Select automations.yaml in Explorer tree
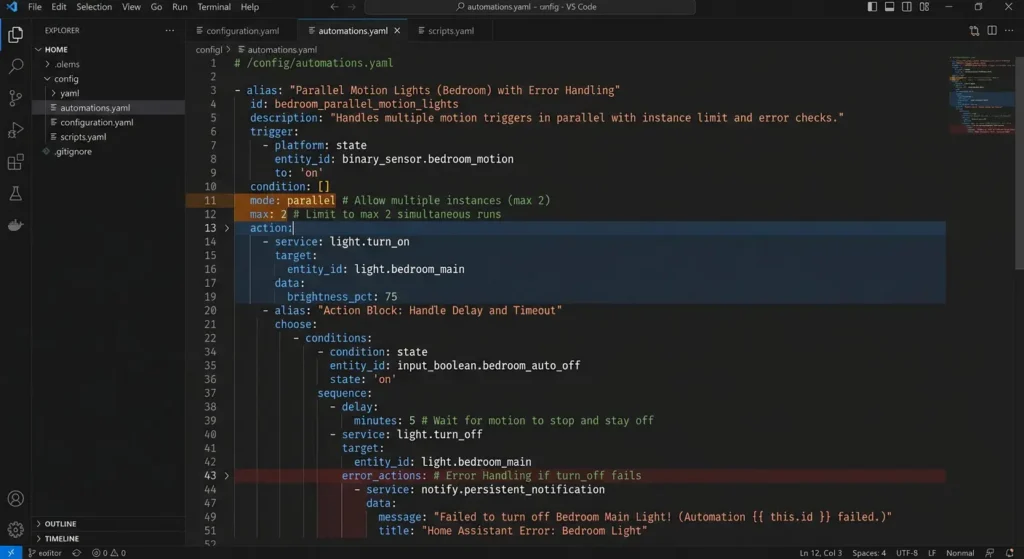Image resolution: width=1024 pixels, height=559 pixels. 108,108
